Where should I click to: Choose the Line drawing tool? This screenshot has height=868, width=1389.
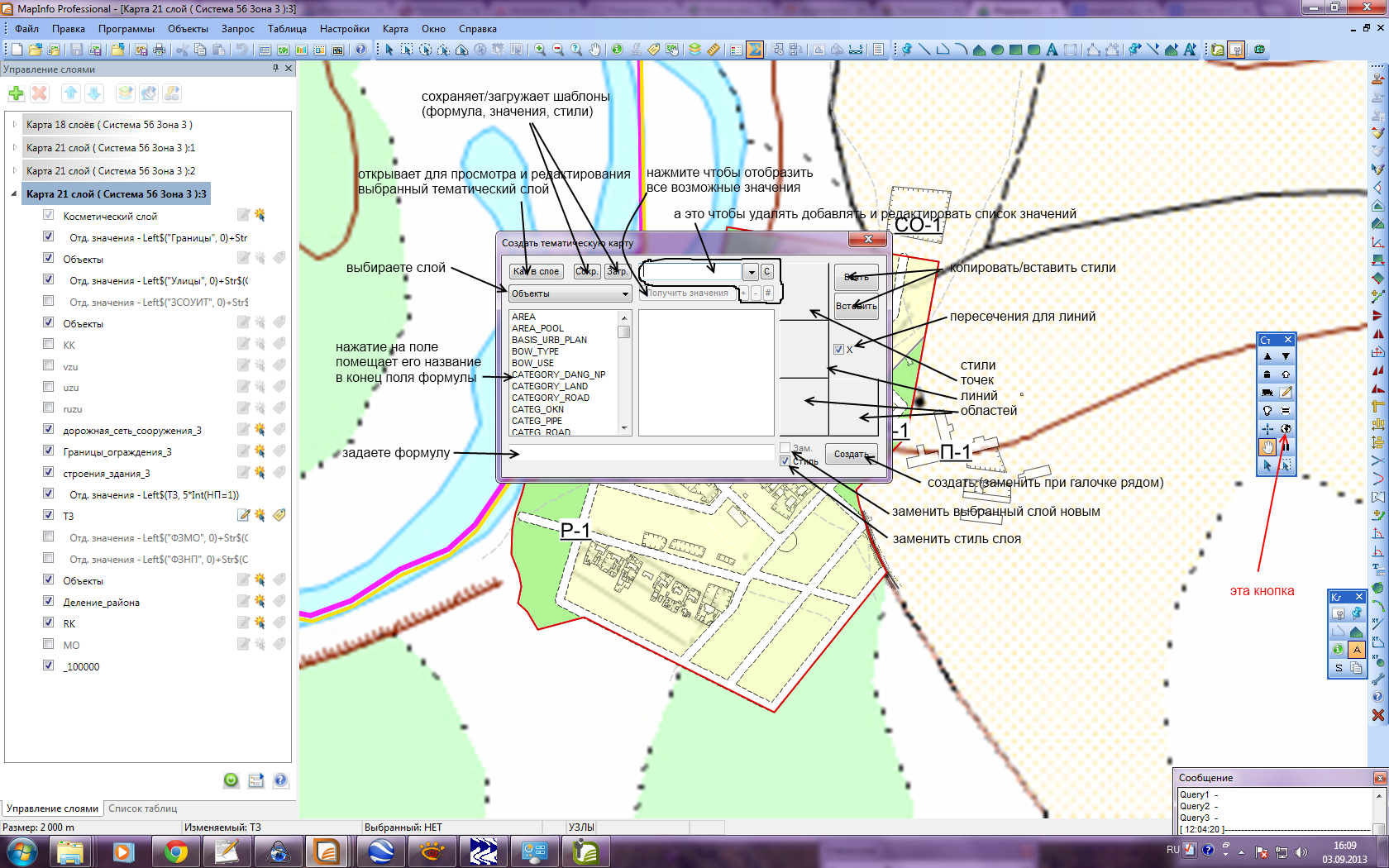pos(924,50)
